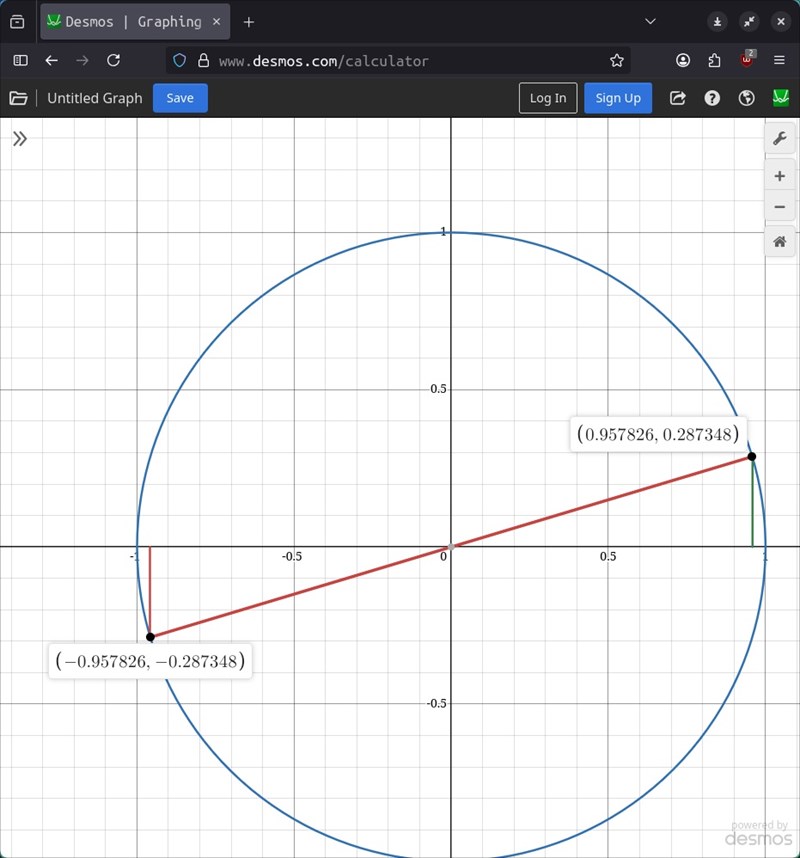The image size is (800, 858).
Task: Open the language globe menu
Action: [746, 98]
